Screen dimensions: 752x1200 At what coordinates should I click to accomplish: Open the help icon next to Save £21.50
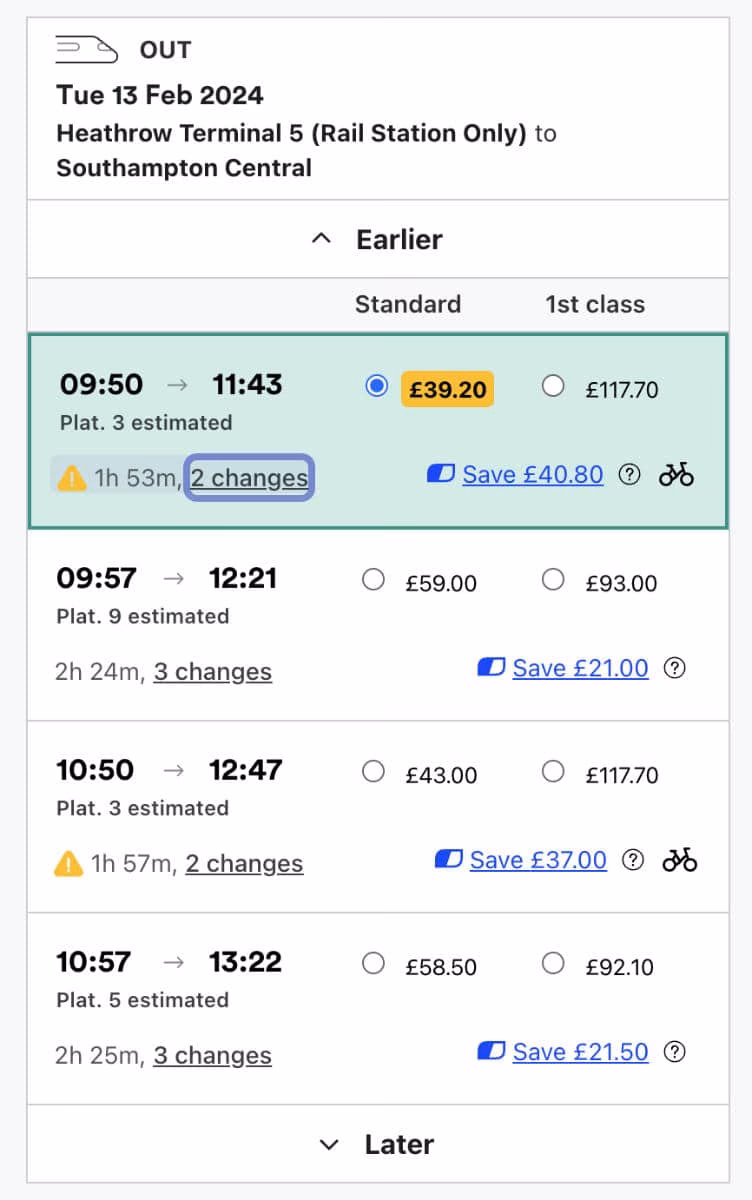(675, 1051)
